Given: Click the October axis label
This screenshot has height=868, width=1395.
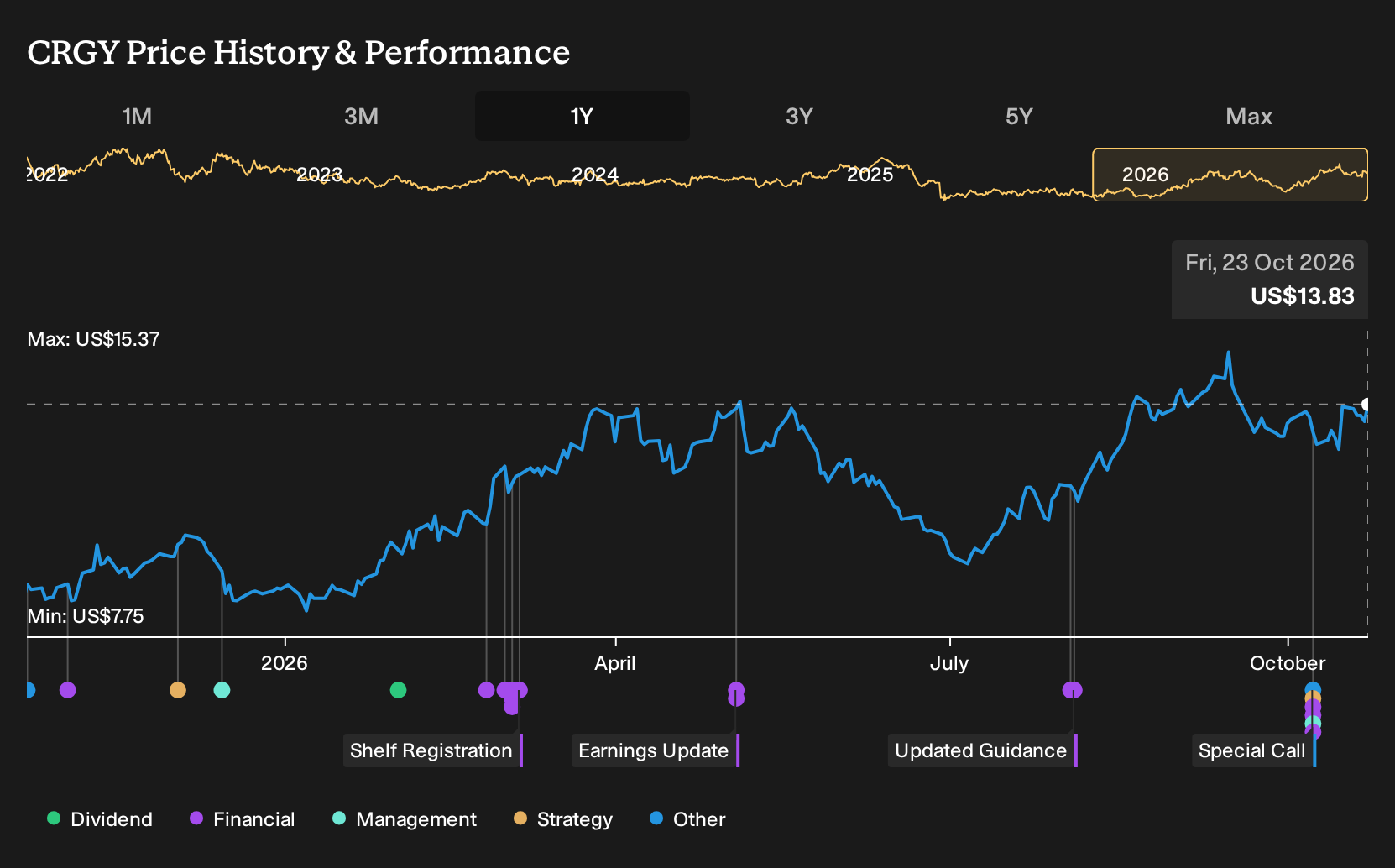Looking at the screenshot, I should click(x=1288, y=663).
